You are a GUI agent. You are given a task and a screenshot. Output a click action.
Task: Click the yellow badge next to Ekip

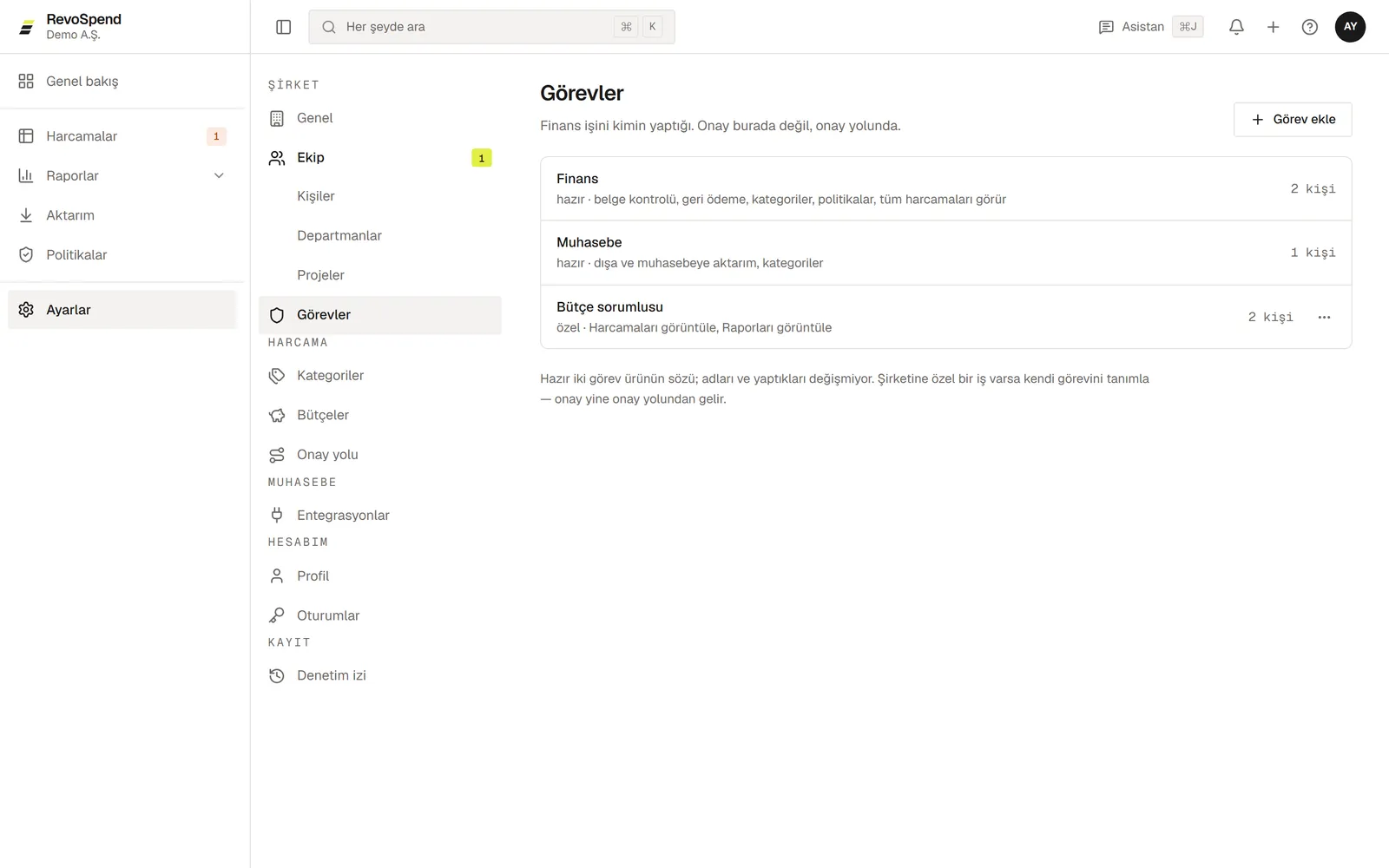482,158
